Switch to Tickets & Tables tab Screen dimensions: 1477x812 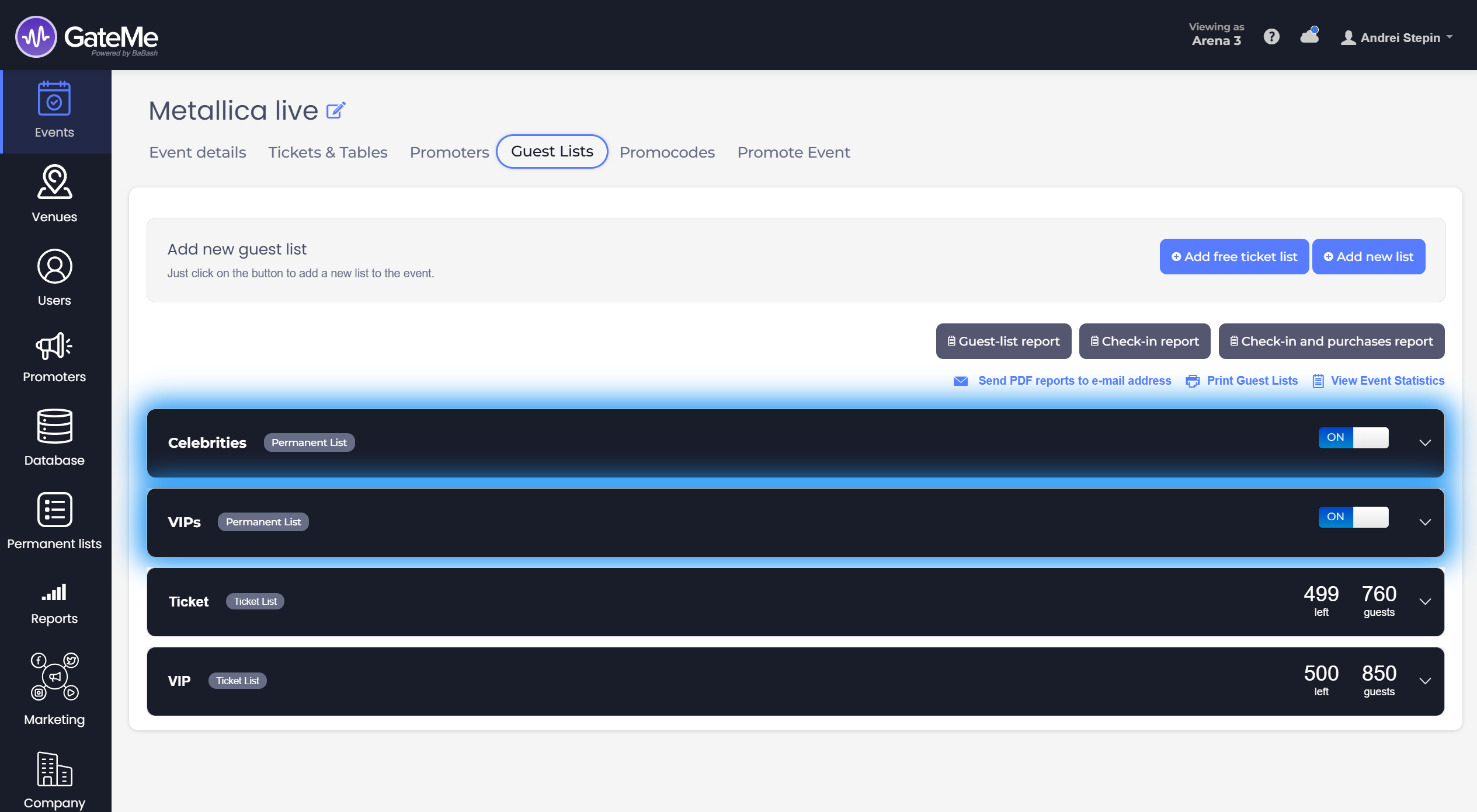pyautogui.click(x=328, y=152)
